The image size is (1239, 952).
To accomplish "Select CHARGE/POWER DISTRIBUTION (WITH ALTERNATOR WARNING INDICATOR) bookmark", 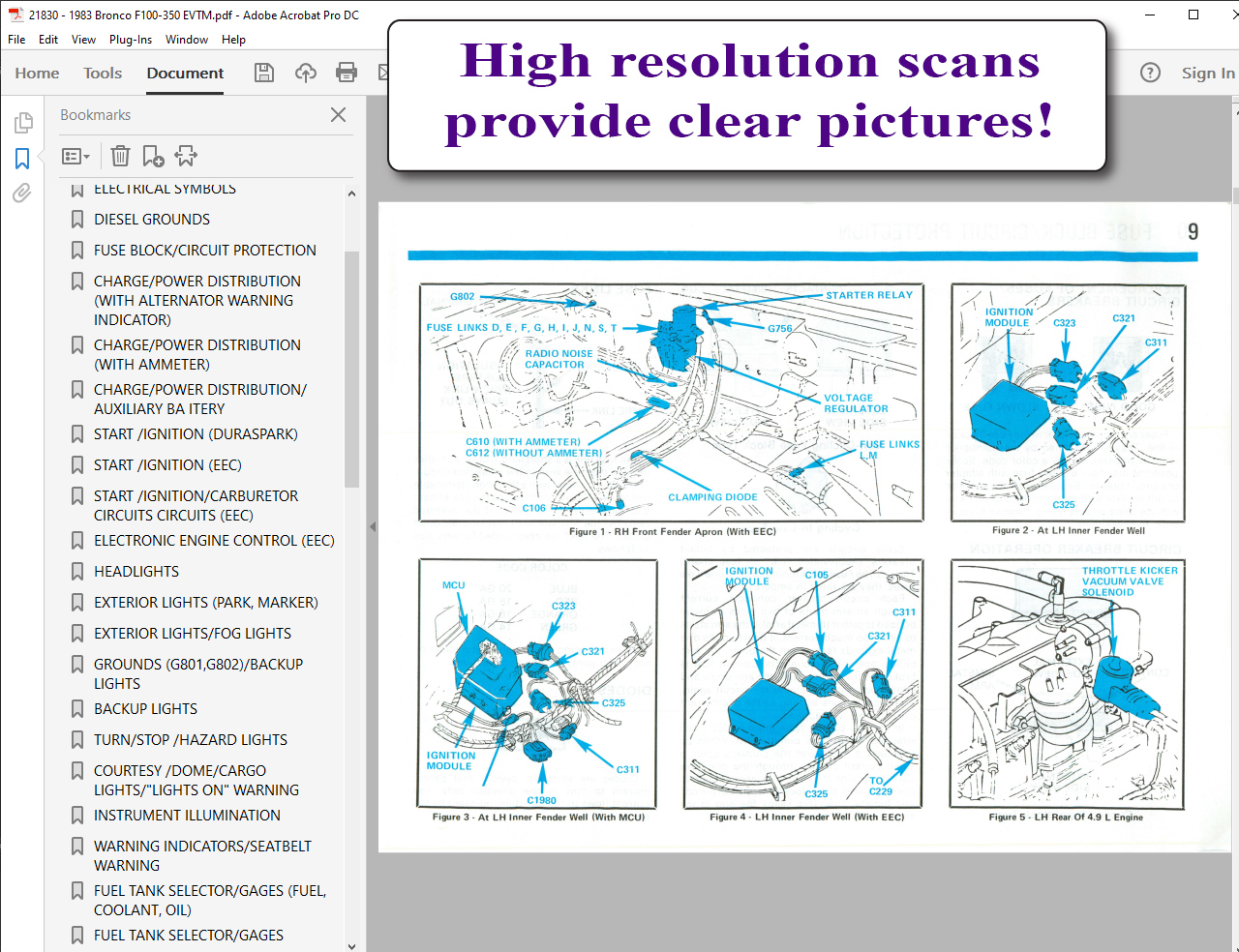I will point(197,301).
